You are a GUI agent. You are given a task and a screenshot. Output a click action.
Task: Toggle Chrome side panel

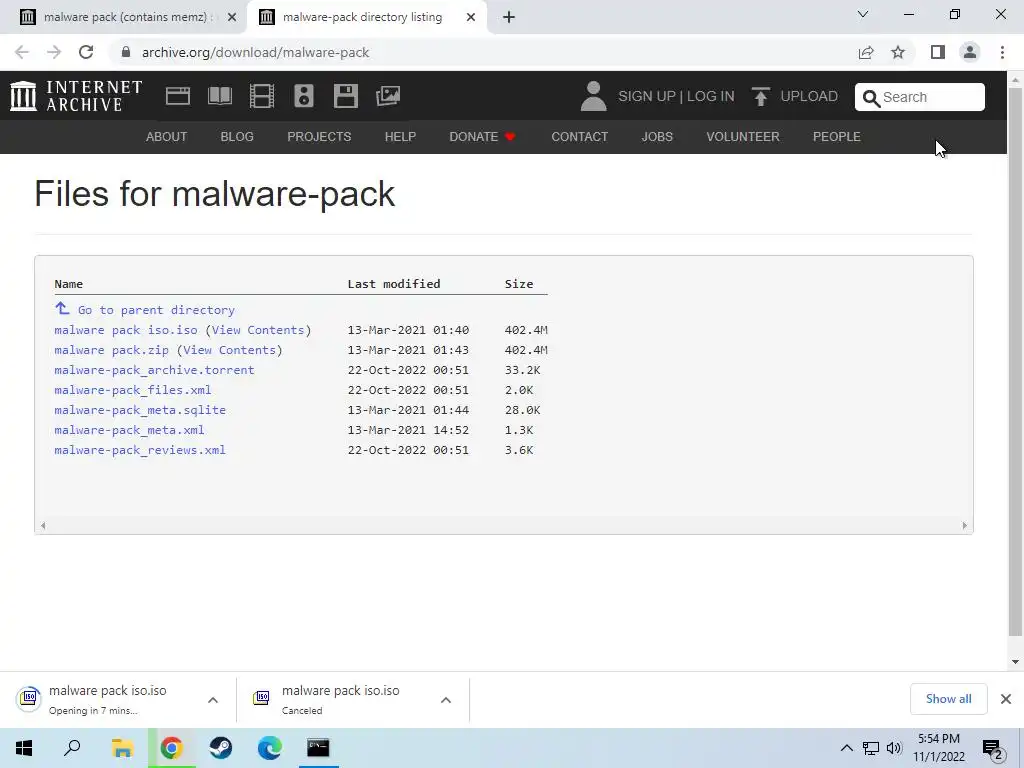(x=938, y=52)
